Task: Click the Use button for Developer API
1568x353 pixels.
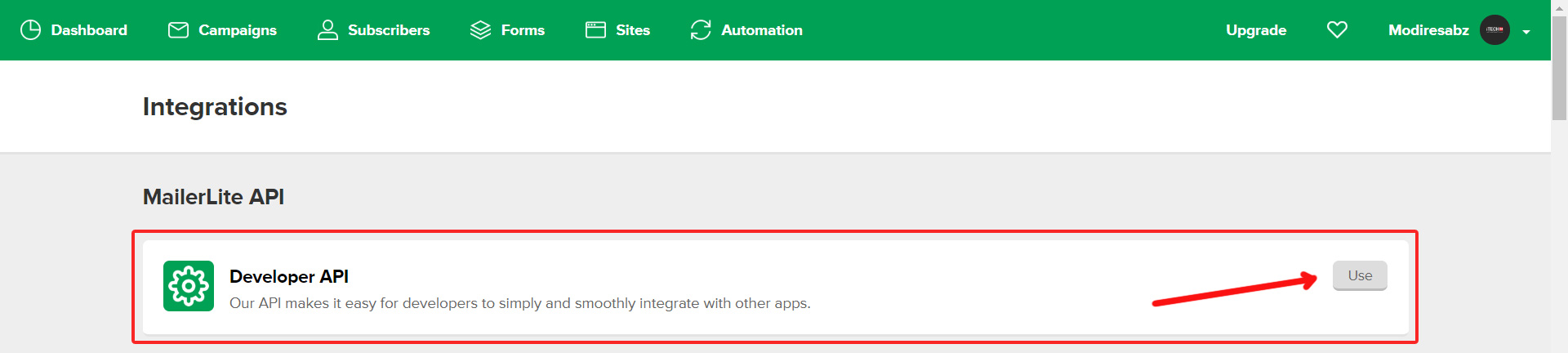Action: click(x=1360, y=275)
